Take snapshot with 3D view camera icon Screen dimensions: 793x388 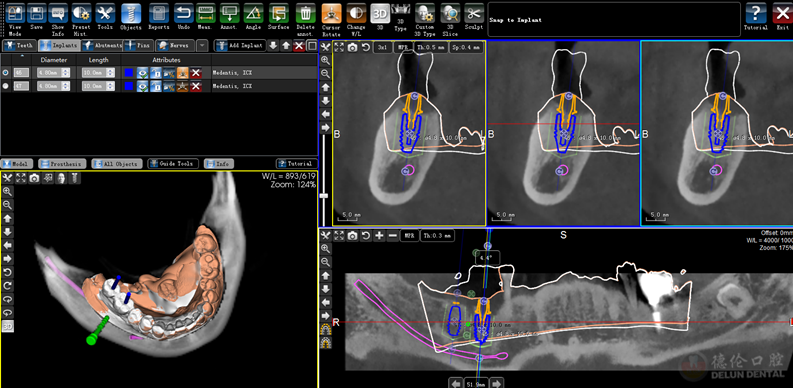point(34,178)
